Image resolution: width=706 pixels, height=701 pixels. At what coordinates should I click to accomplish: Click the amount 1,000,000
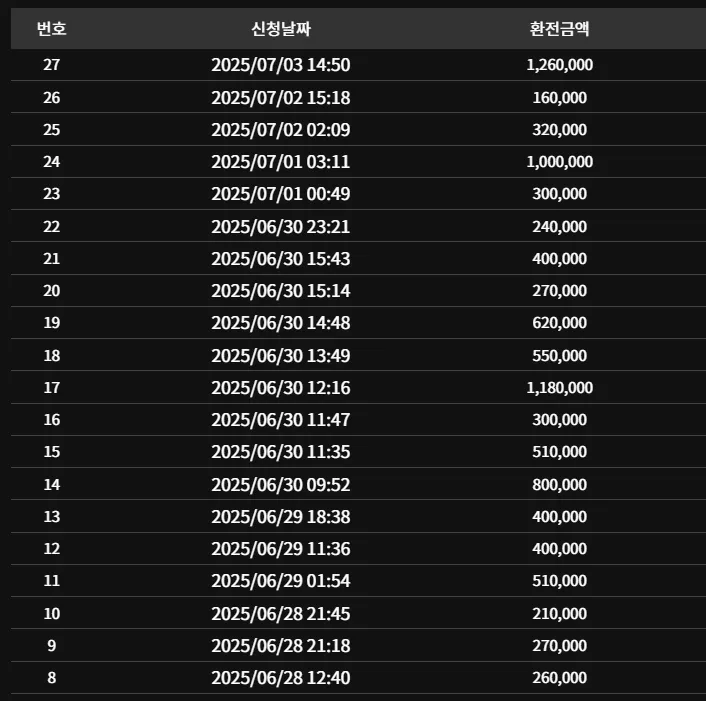click(x=560, y=162)
